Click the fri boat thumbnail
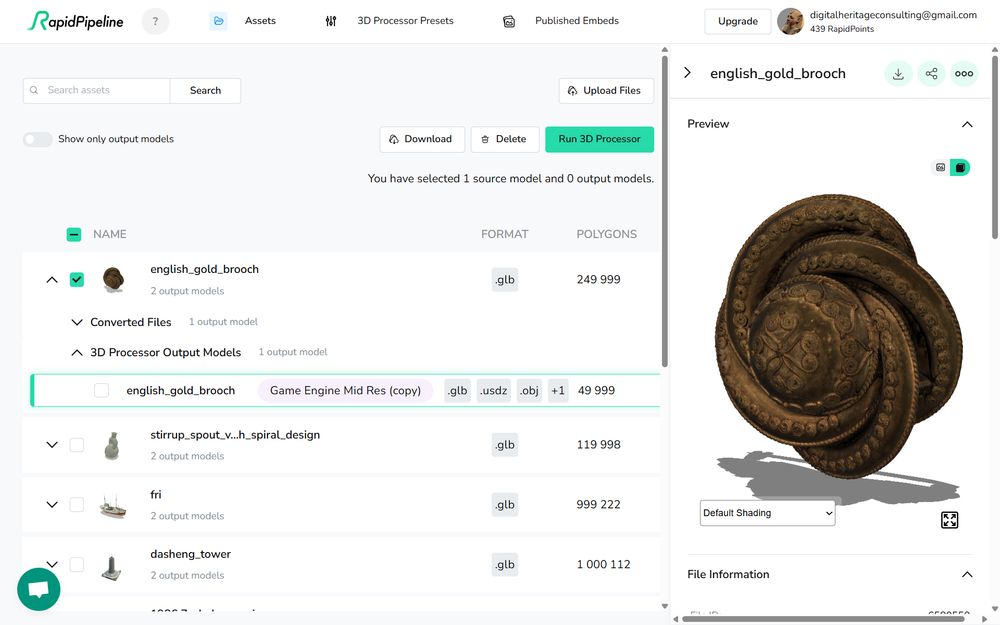 113,505
